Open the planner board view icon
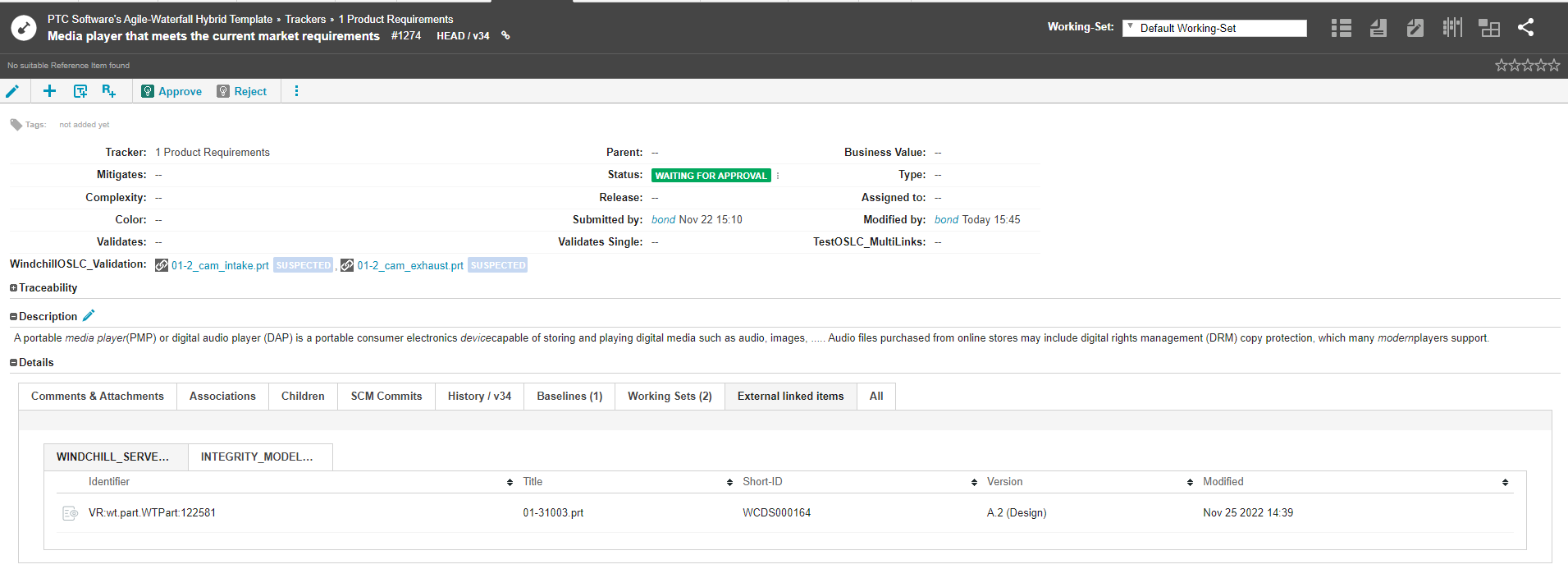The width and height of the screenshot is (1568, 569). pos(1452,28)
